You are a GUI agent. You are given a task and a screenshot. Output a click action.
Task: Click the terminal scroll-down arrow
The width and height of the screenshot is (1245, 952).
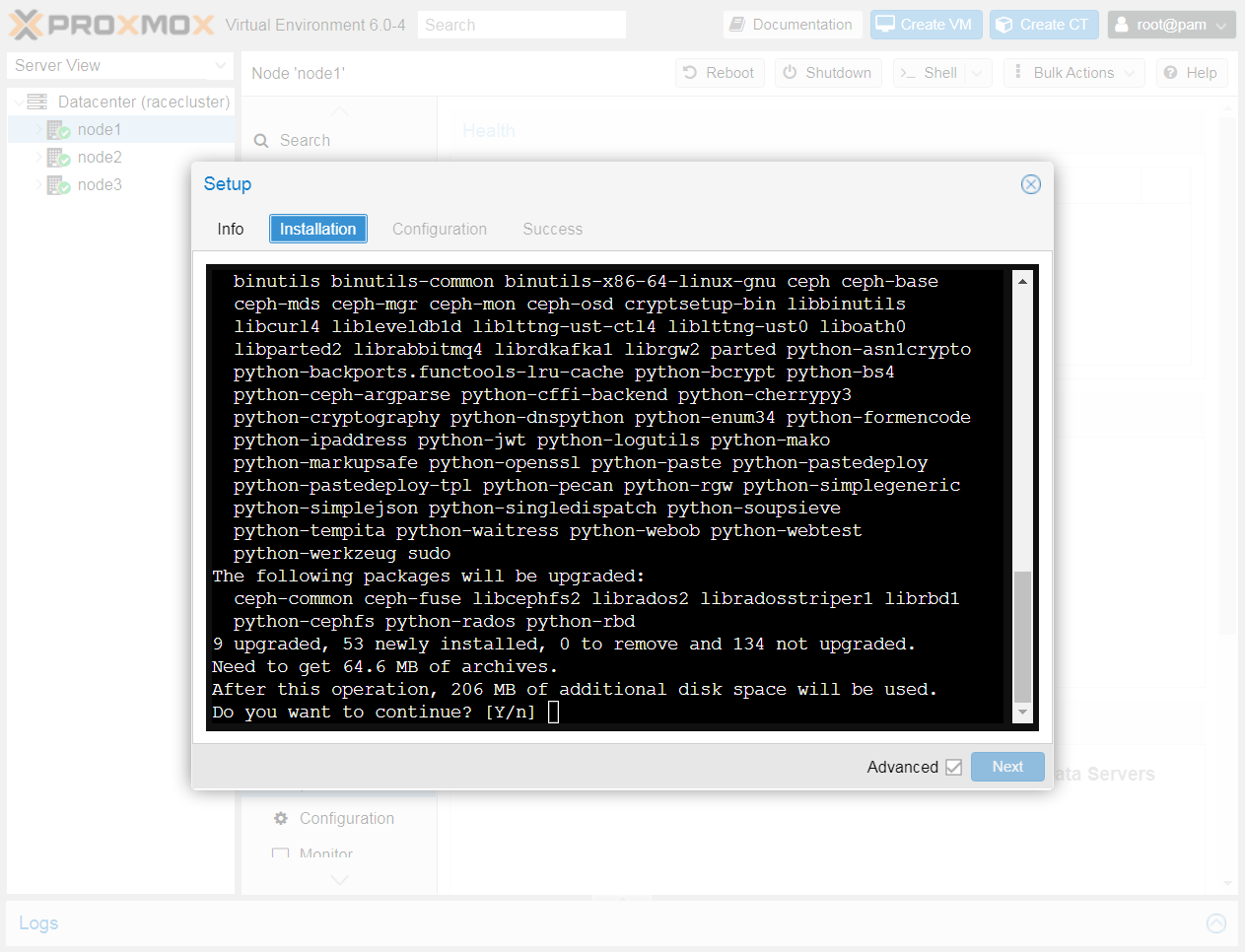tap(1023, 713)
